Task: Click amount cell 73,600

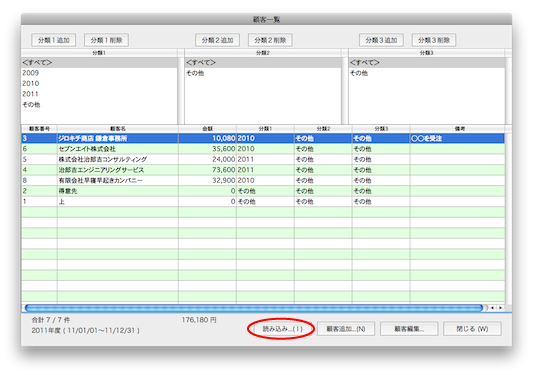Action: [x=207, y=170]
